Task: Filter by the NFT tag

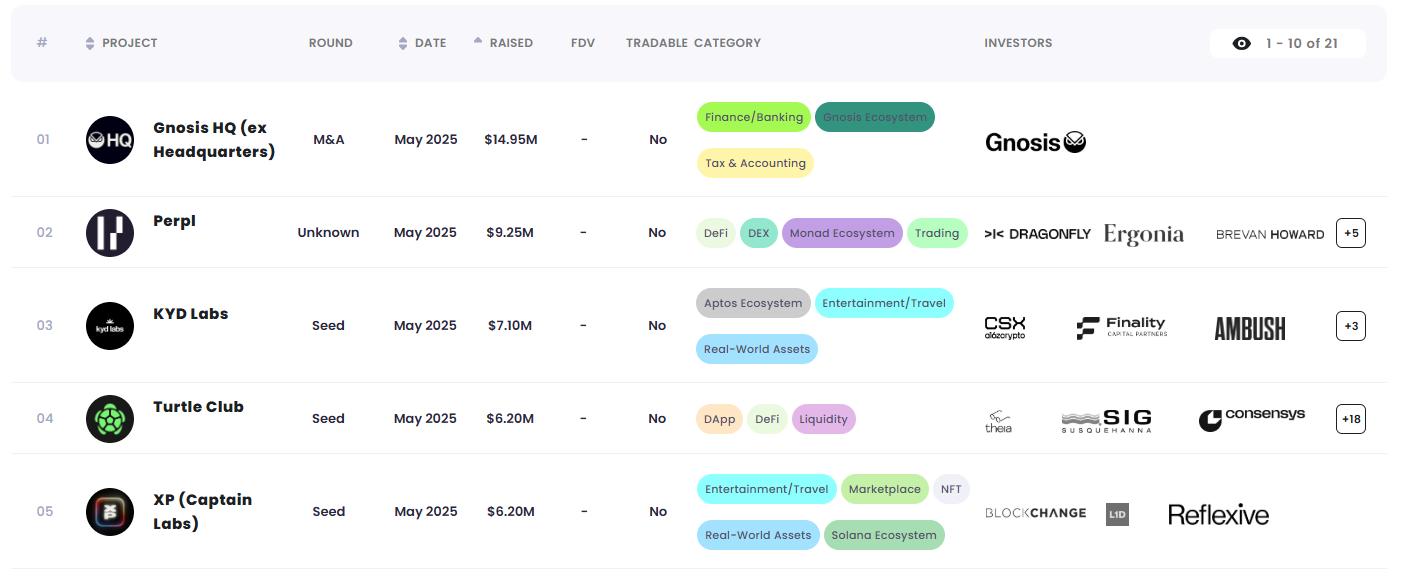Action: 951,489
